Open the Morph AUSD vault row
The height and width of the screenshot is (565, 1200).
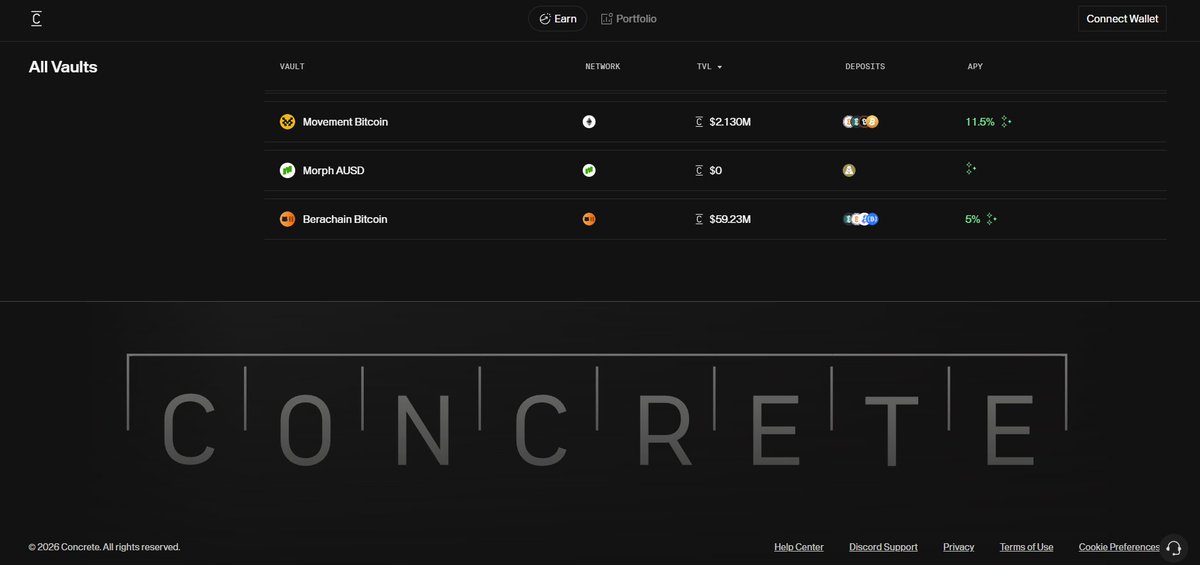pos(715,171)
